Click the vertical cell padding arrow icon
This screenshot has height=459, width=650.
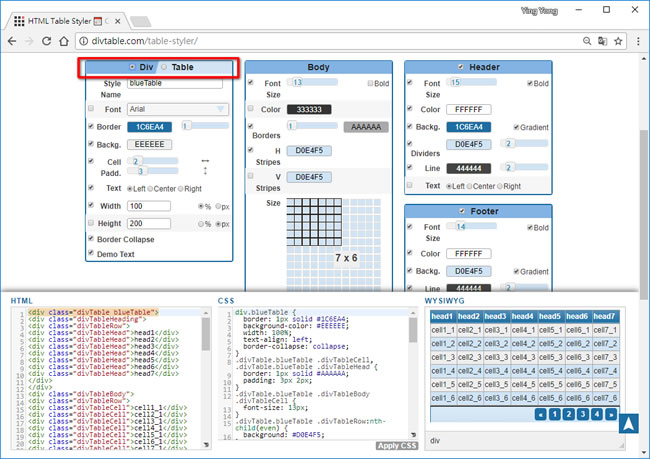point(205,171)
